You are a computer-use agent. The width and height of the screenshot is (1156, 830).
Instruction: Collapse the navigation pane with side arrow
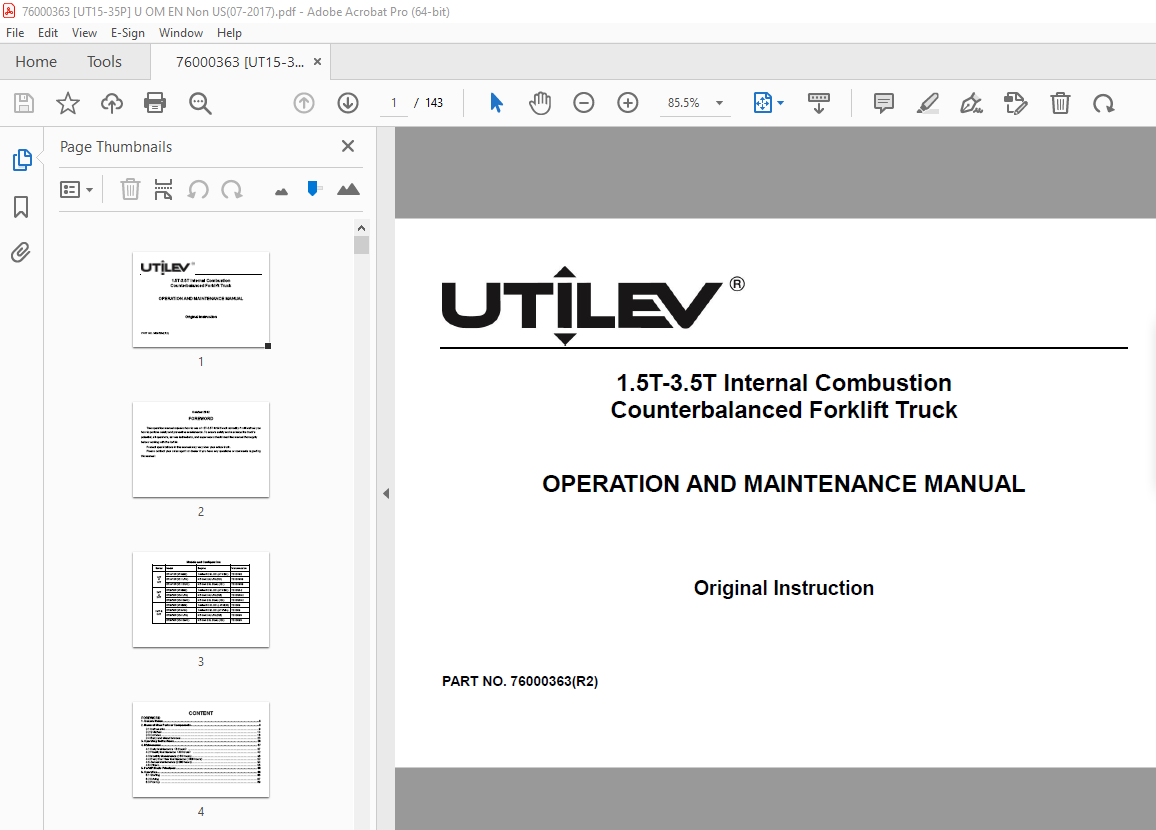(386, 494)
